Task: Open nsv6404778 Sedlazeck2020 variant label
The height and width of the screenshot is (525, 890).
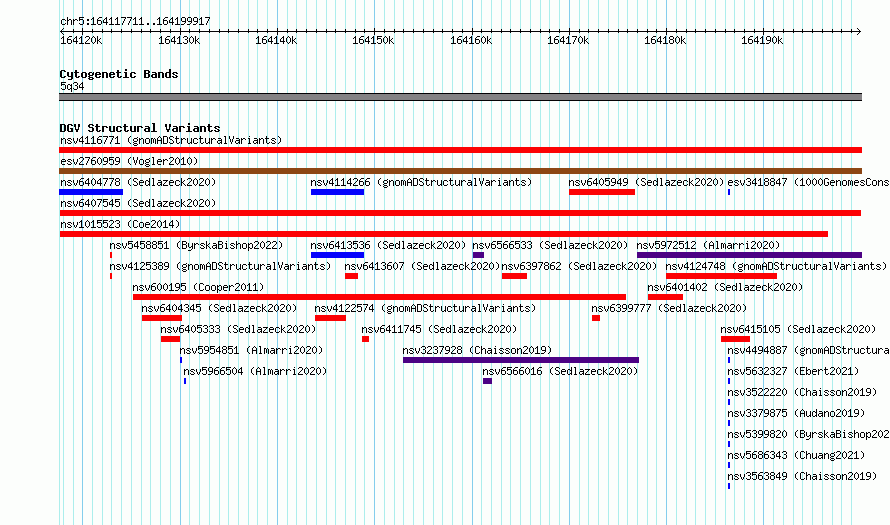Action: pyautogui.click(x=138, y=182)
